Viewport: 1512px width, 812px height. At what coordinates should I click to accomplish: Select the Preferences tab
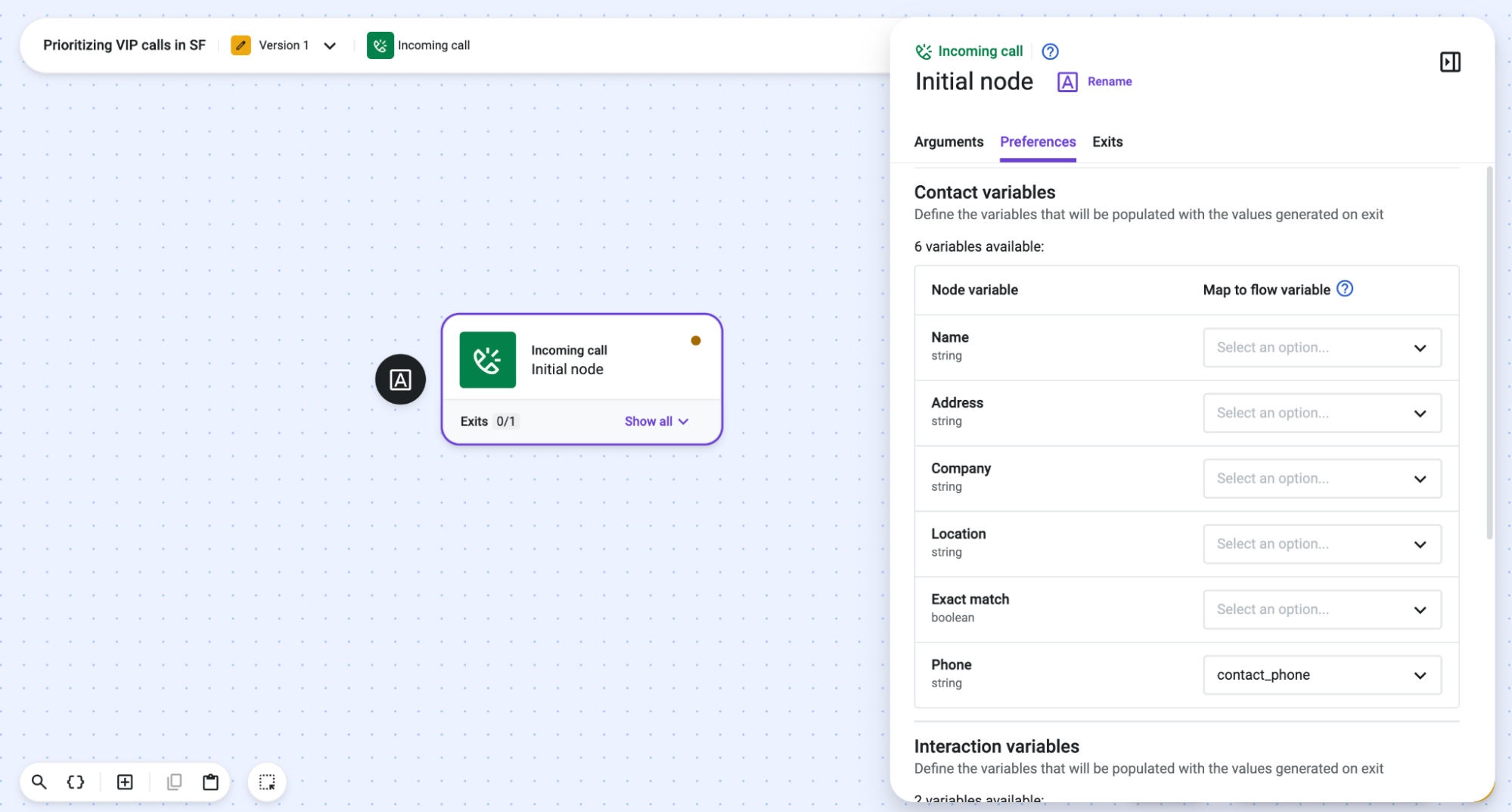pos(1038,142)
